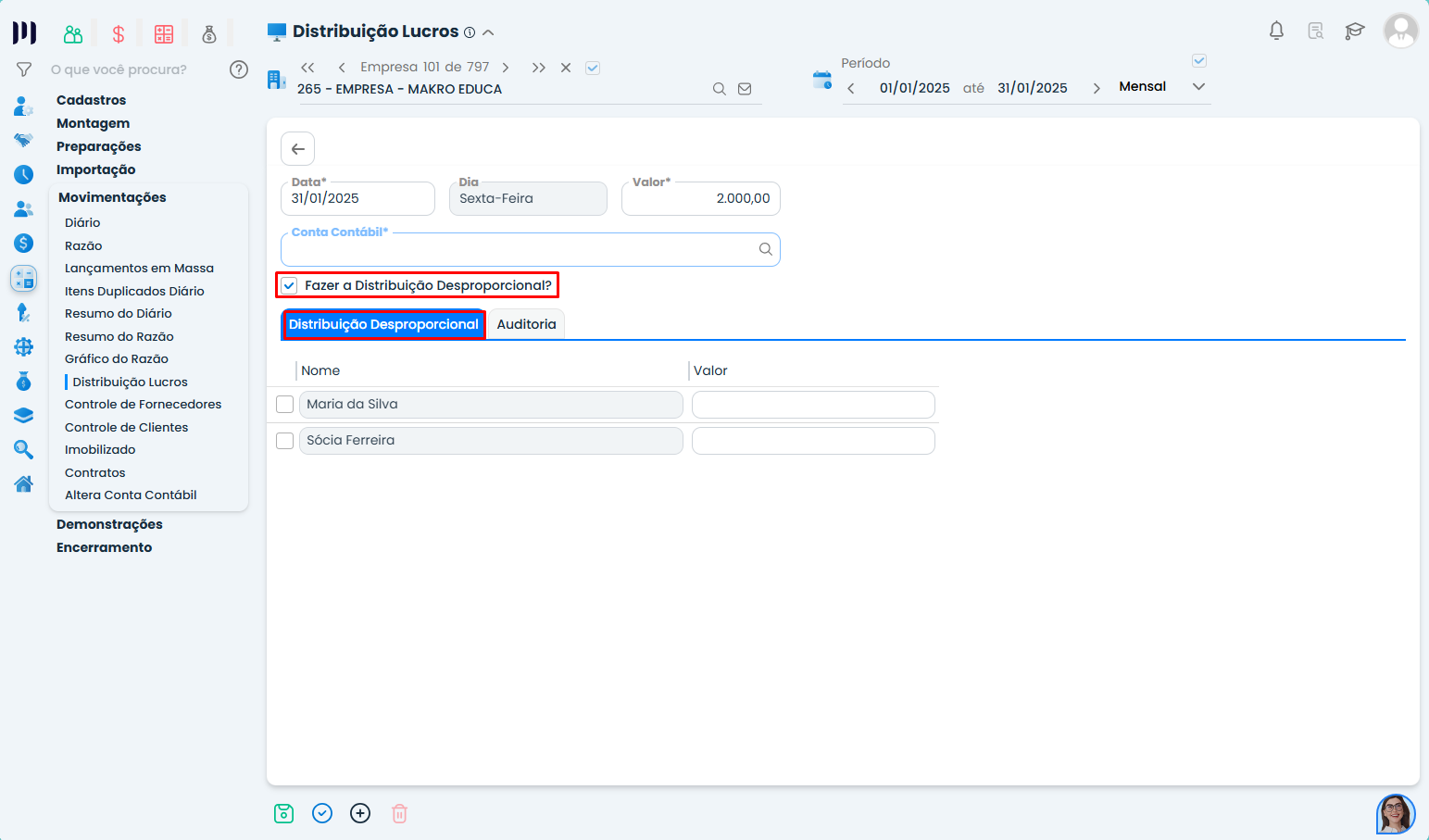This screenshot has height=840, width=1429.
Task: Tick the Sócia Ferreira checkbox
Action: point(285,441)
